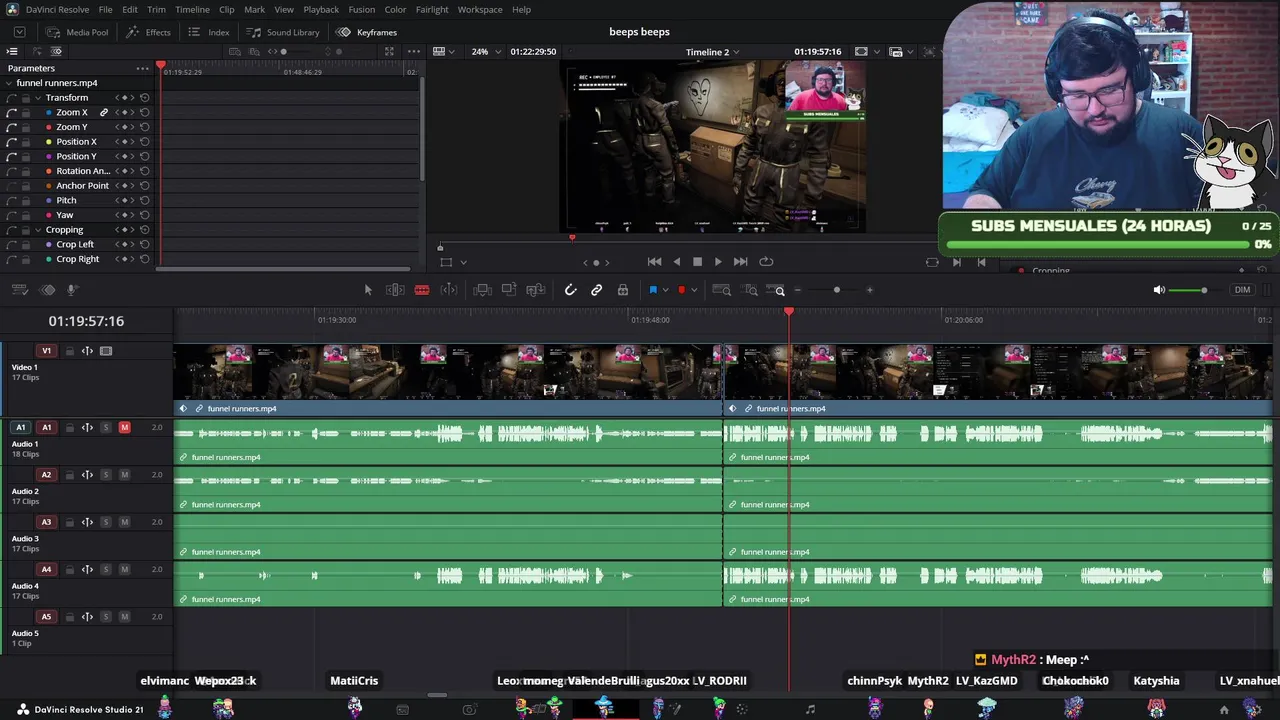The image size is (1280, 720).
Task: Reset the Position Y parameter
Action: [x=145, y=156]
